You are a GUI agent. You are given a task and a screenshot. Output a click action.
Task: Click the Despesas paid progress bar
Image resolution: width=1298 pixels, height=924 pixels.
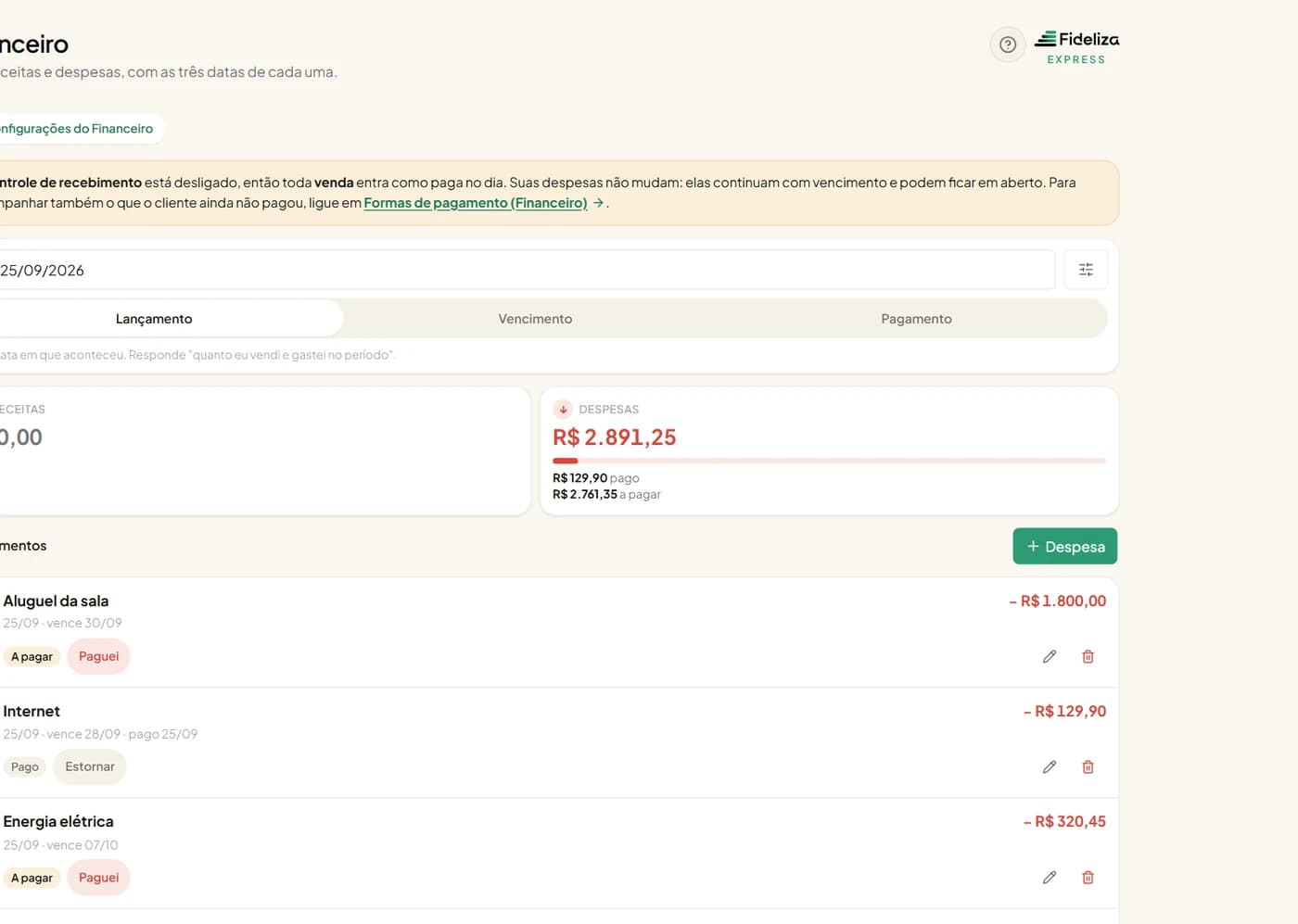tap(829, 461)
